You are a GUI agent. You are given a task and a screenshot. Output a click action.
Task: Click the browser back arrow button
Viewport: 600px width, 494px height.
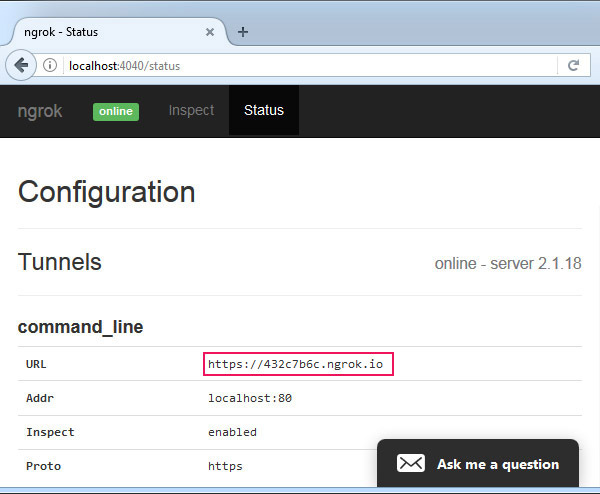coord(21,65)
